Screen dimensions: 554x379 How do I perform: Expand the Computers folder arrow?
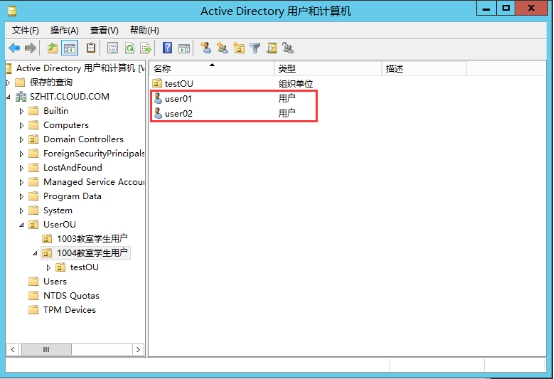tap(22, 125)
